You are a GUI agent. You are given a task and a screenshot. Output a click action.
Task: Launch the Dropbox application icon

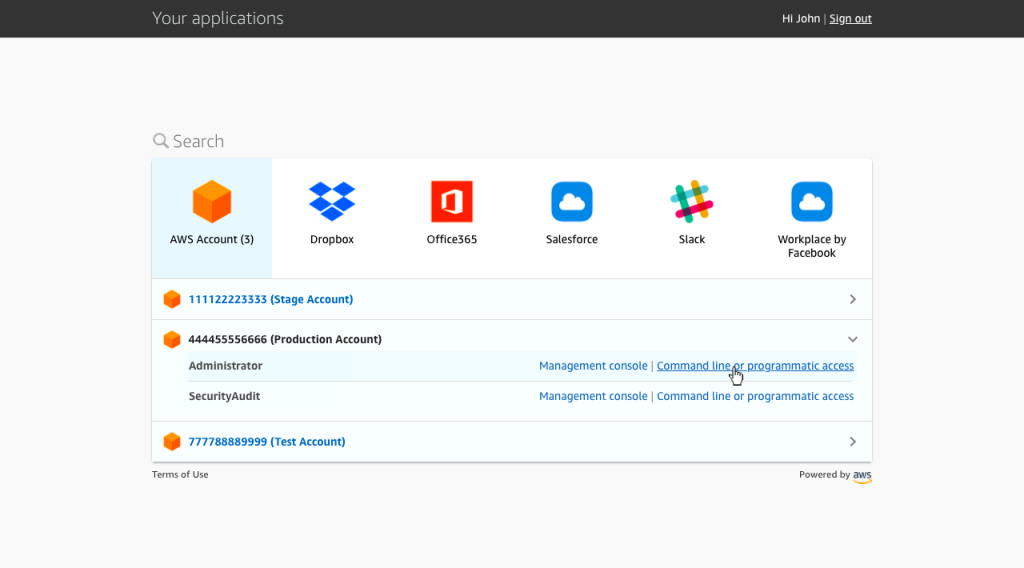(x=332, y=201)
